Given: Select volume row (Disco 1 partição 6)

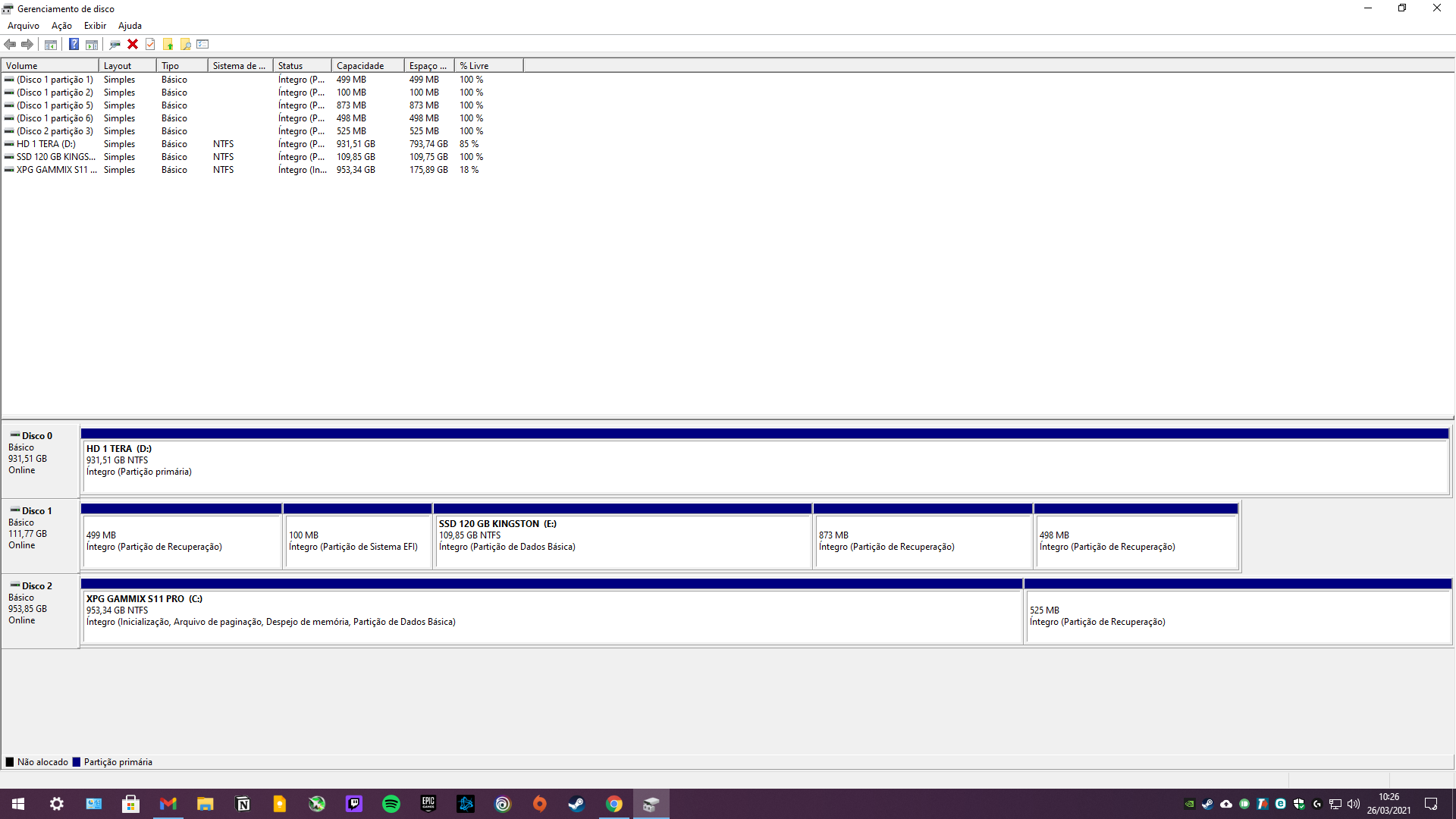Looking at the screenshot, I should click(x=262, y=118).
